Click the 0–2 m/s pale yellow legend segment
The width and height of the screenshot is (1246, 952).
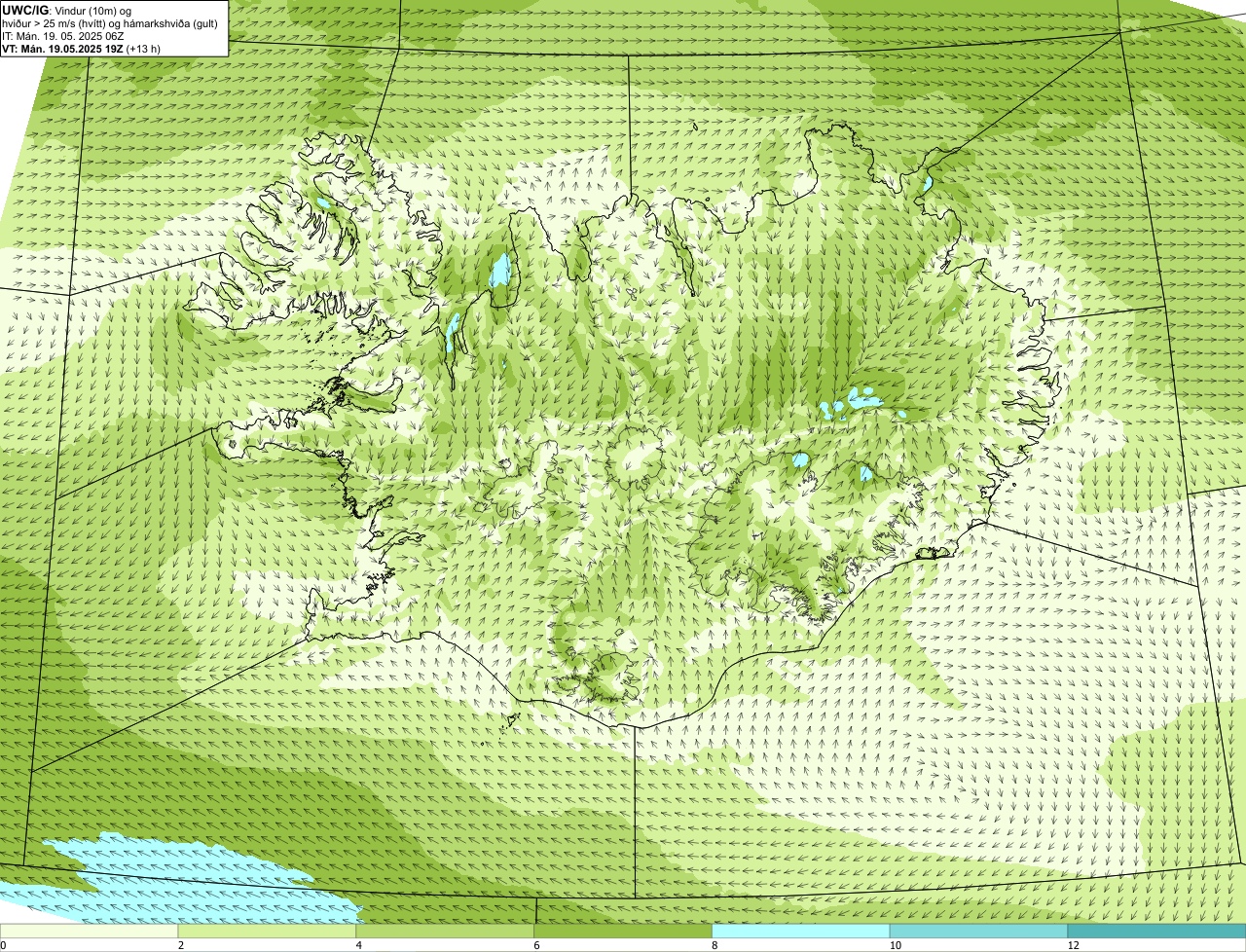pyautogui.click(x=90, y=931)
